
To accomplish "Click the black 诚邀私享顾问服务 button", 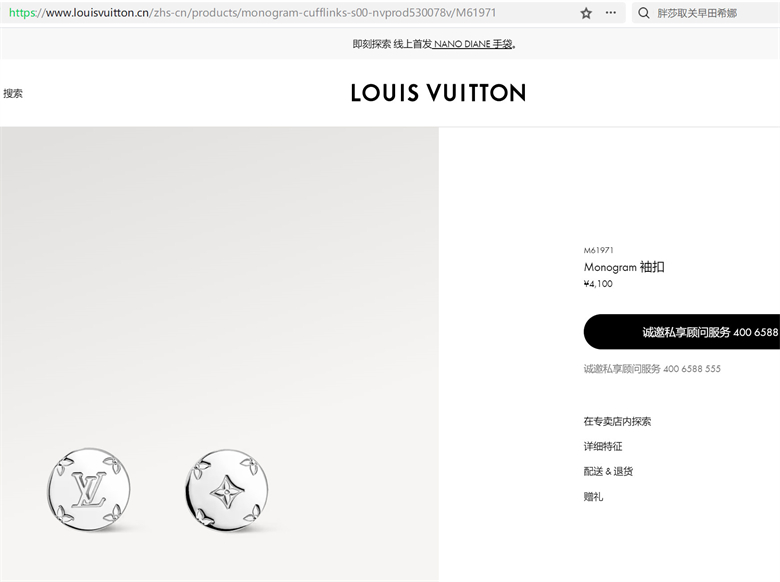I will 682,331.
